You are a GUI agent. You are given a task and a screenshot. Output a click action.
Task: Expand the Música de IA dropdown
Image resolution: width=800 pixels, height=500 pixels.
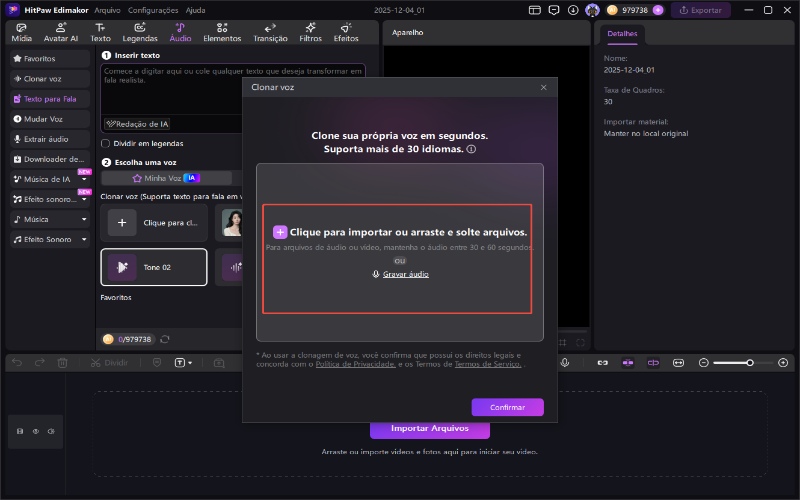84,179
